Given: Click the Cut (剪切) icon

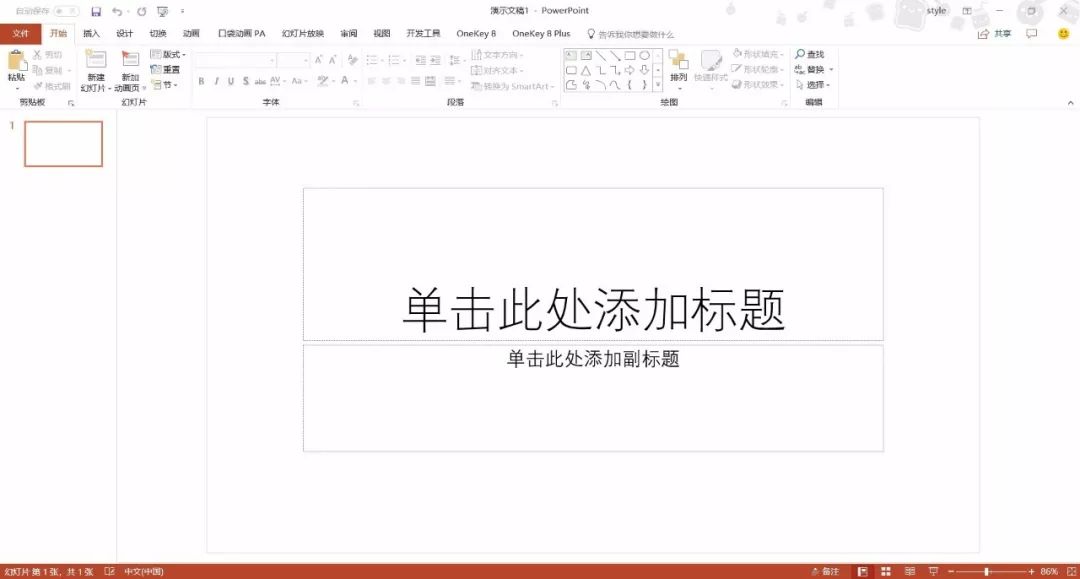Looking at the screenshot, I should [48, 54].
